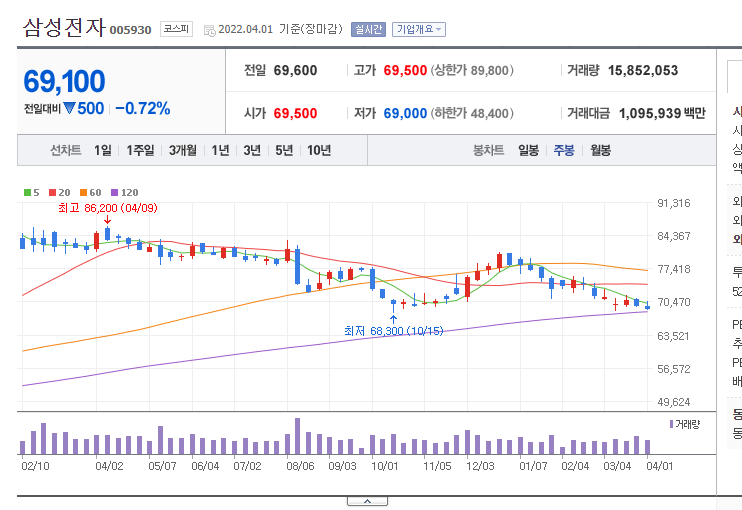742x510 pixels.
Task: Click the 01/07 date axis label
Action: tap(533, 466)
